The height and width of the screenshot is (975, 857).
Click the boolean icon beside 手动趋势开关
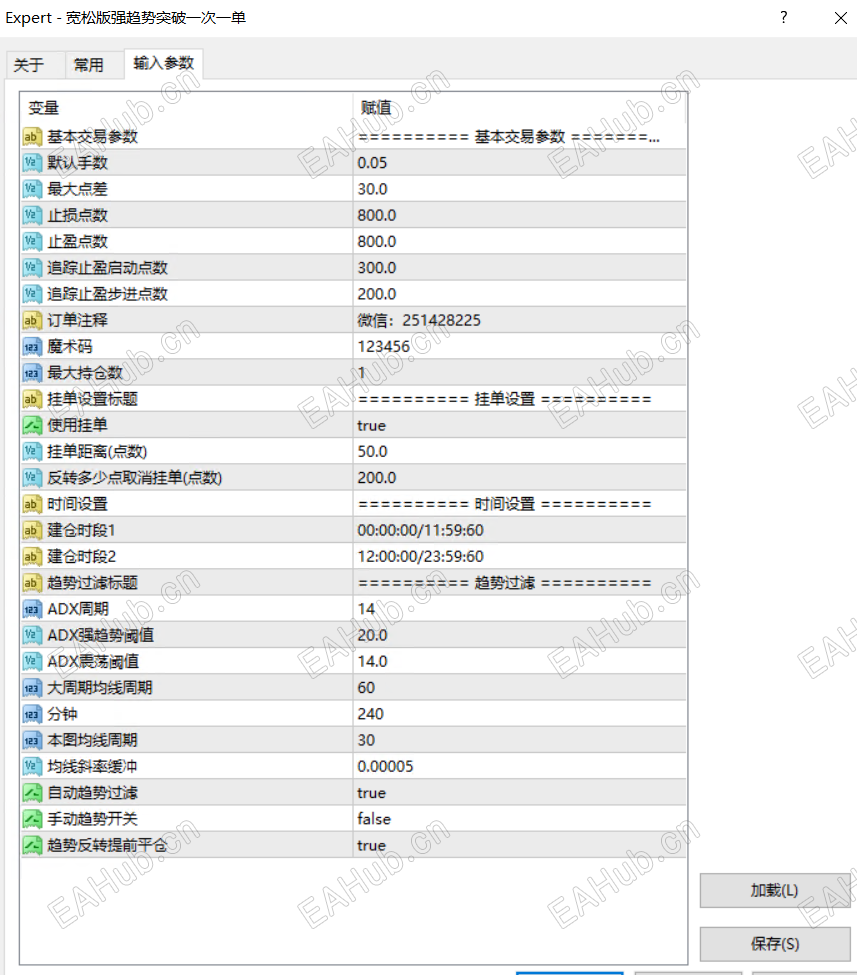(31, 819)
